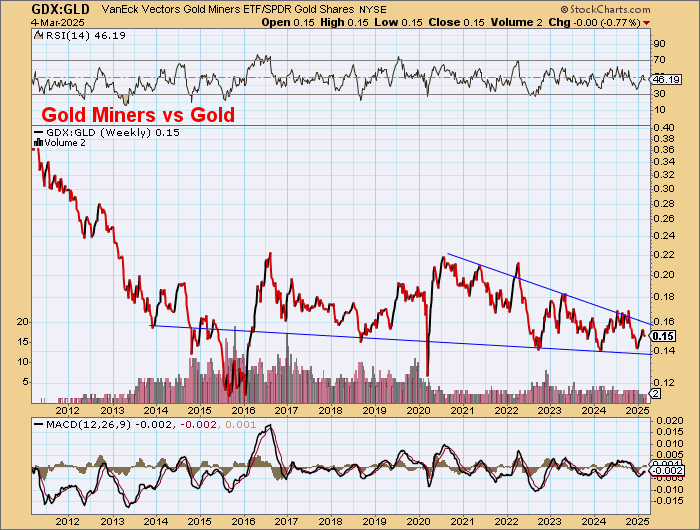Screen dimensions: 700x530
Task: Click the 2018 label on MACD x-axis
Action: point(330,521)
